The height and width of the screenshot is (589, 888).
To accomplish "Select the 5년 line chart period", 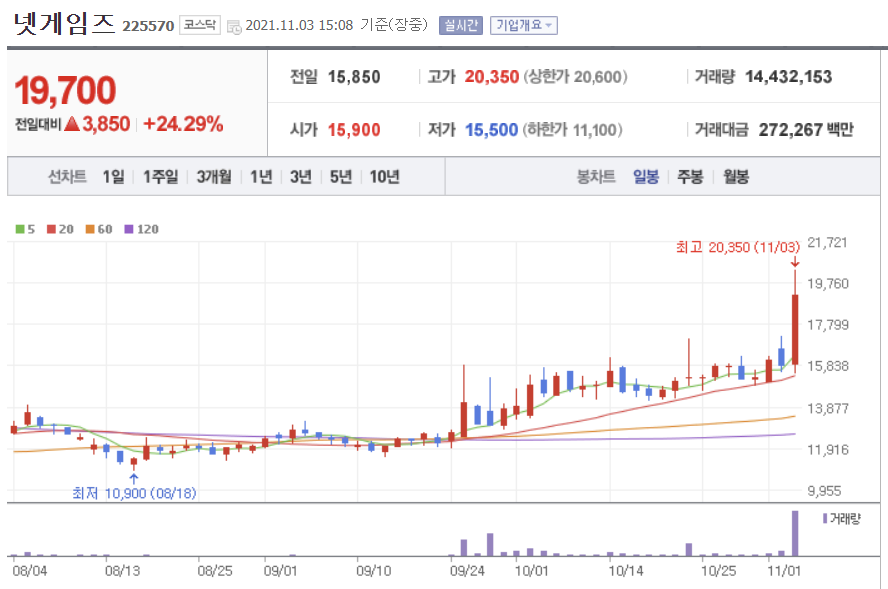I will click(x=341, y=177).
